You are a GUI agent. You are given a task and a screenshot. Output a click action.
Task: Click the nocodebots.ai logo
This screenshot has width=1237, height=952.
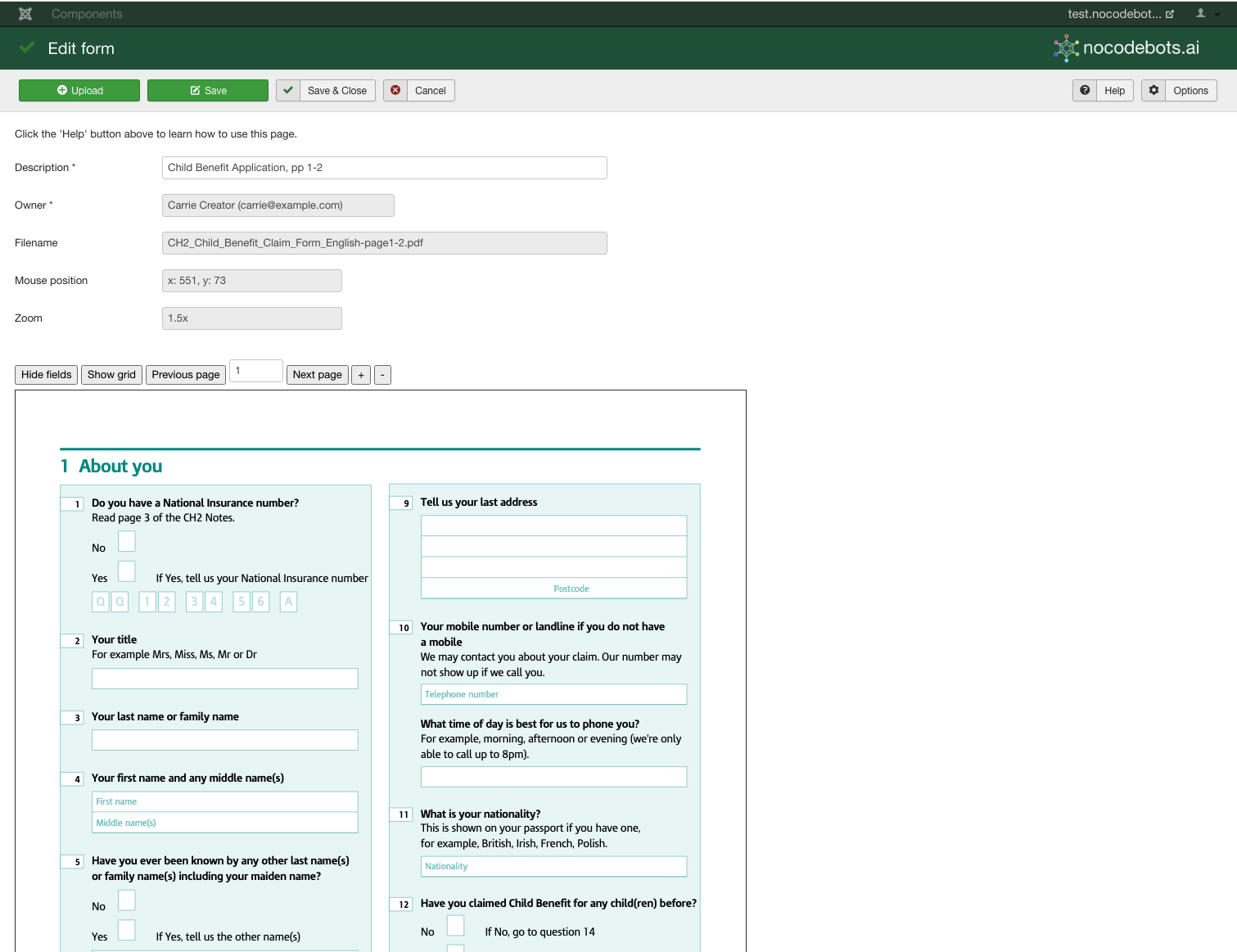1126,48
